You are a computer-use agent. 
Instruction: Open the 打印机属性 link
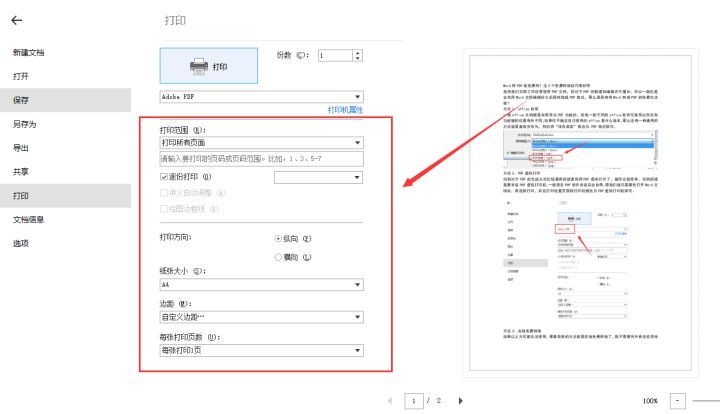pos(345,110)
